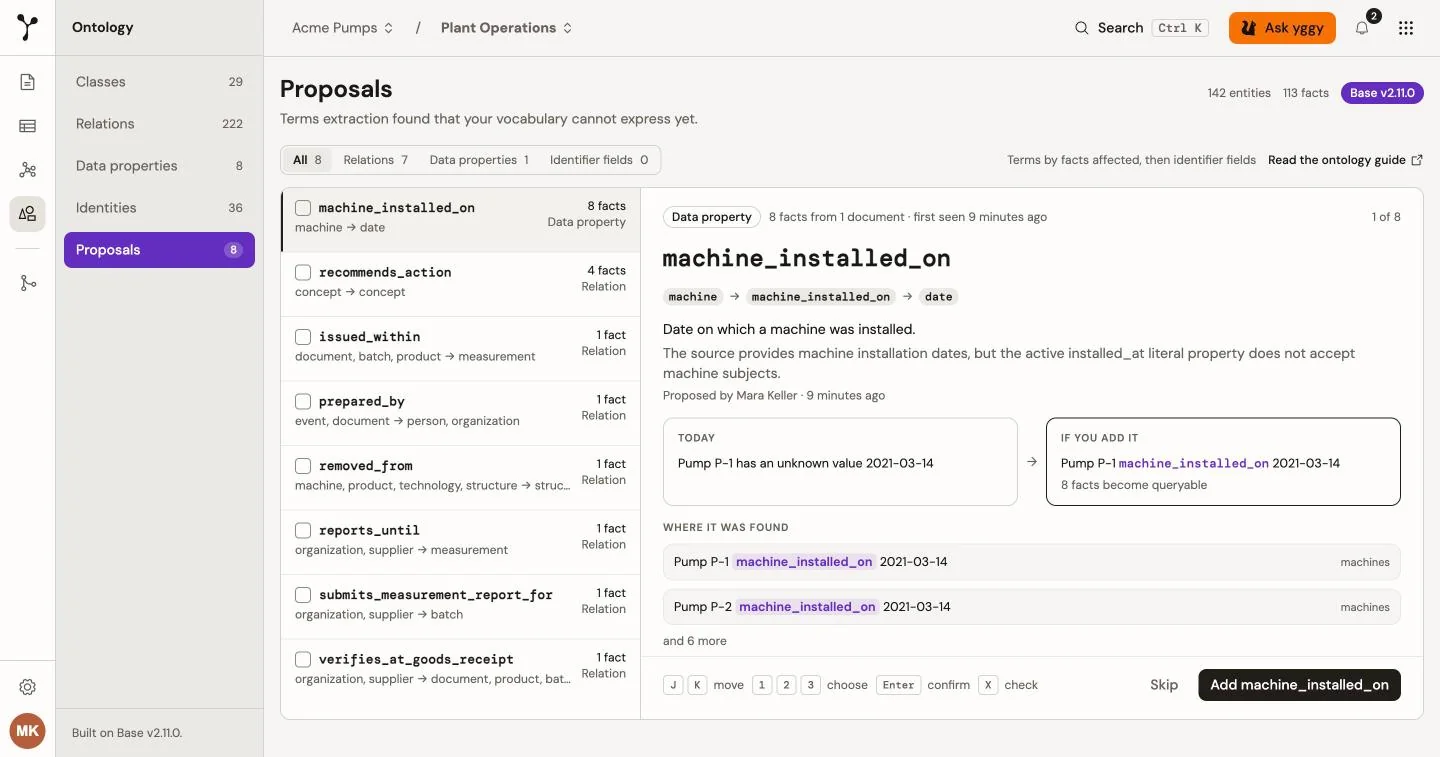Open notifications bell icon
Viewport: 1440px width, 757px height.
pyautogui.click(x=1362, y=28)
